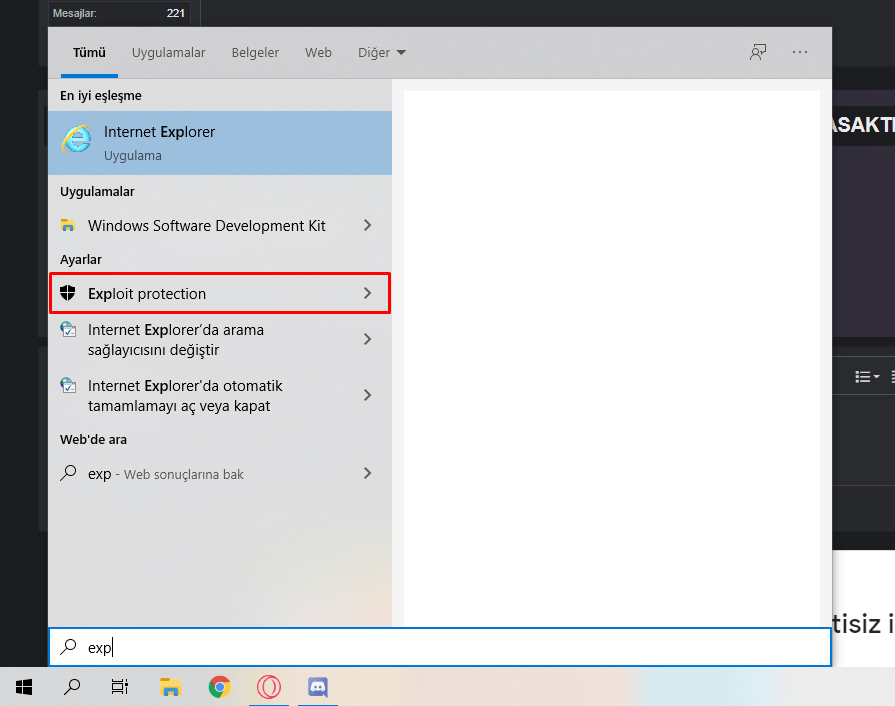Viewport: 895px width, 706px height.
Task: Open Discord from the taskbar
Action: pos(318,687)
